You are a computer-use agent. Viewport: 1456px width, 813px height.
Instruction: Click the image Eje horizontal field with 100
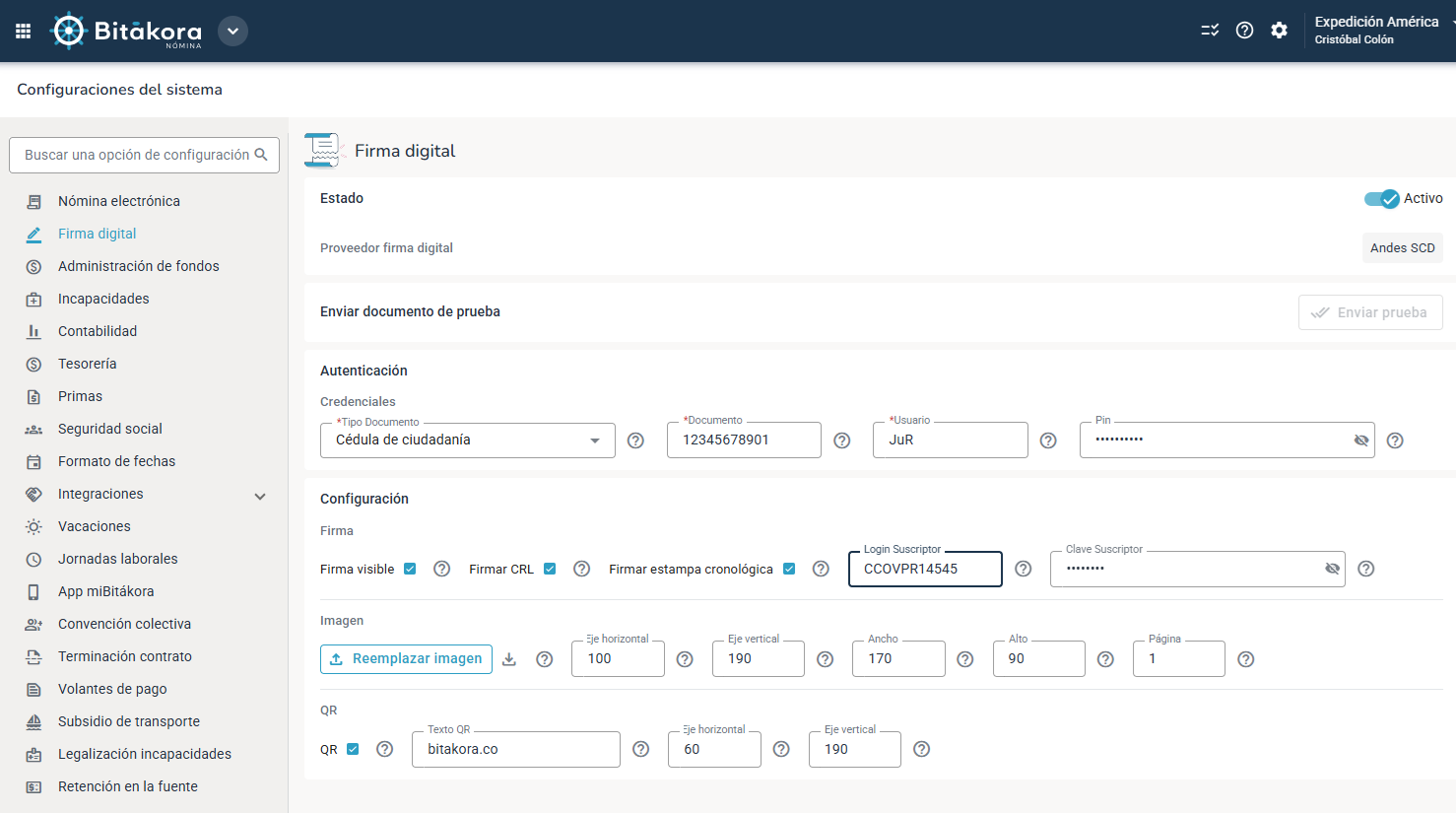pos(618,658)
